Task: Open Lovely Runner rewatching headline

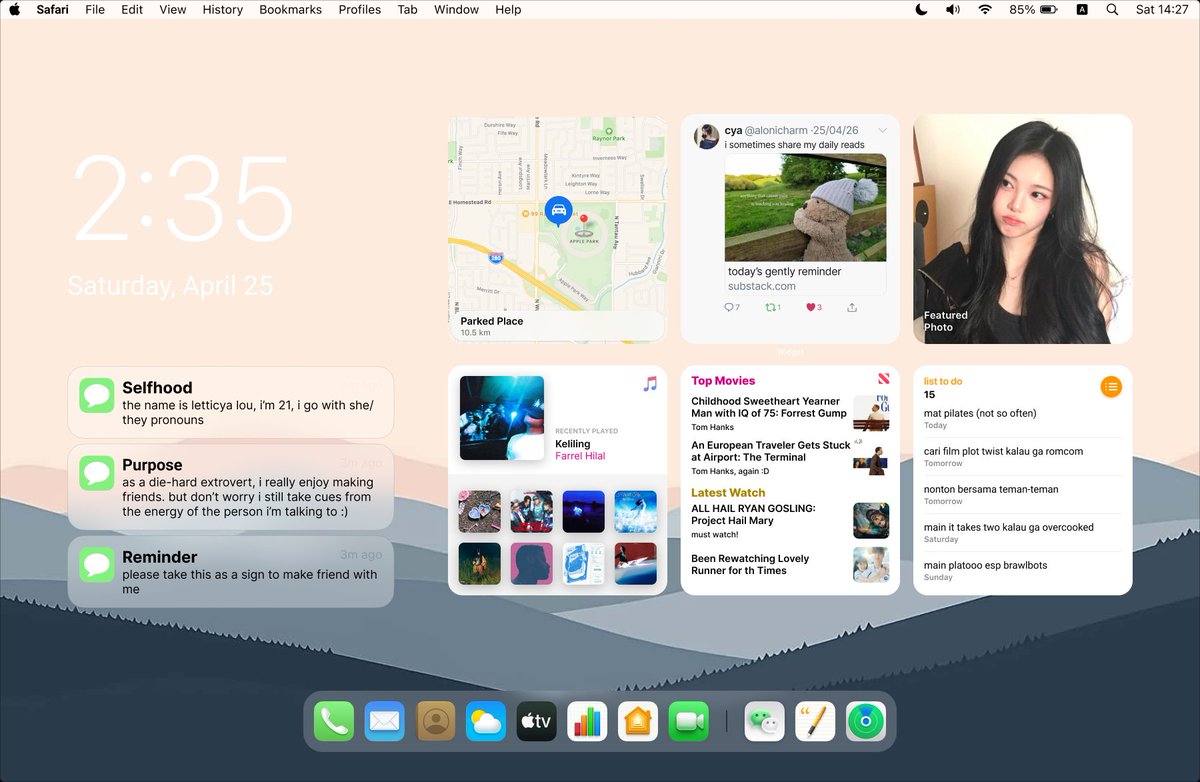Action: (x=750, y=565)
